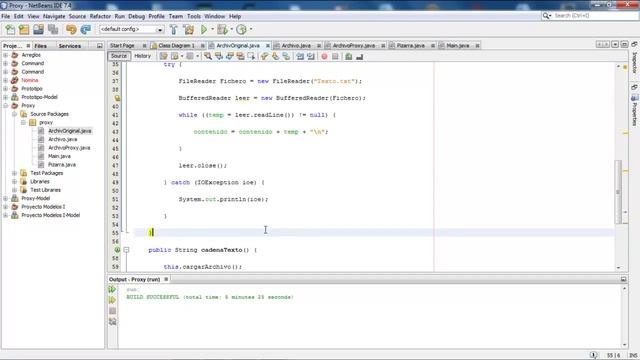Select Prototipo-Model project in tree
The height and width of the screenshot is (360, 640).
pos(39,97)
